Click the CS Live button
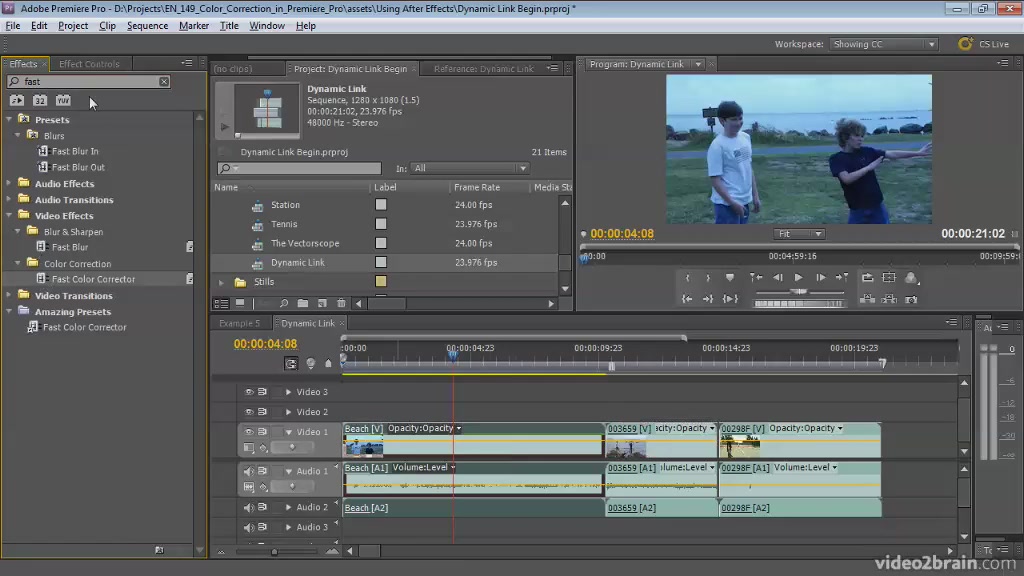This screenshot has width=1024, height=576. pyautogui.click(x=984, y=44)
